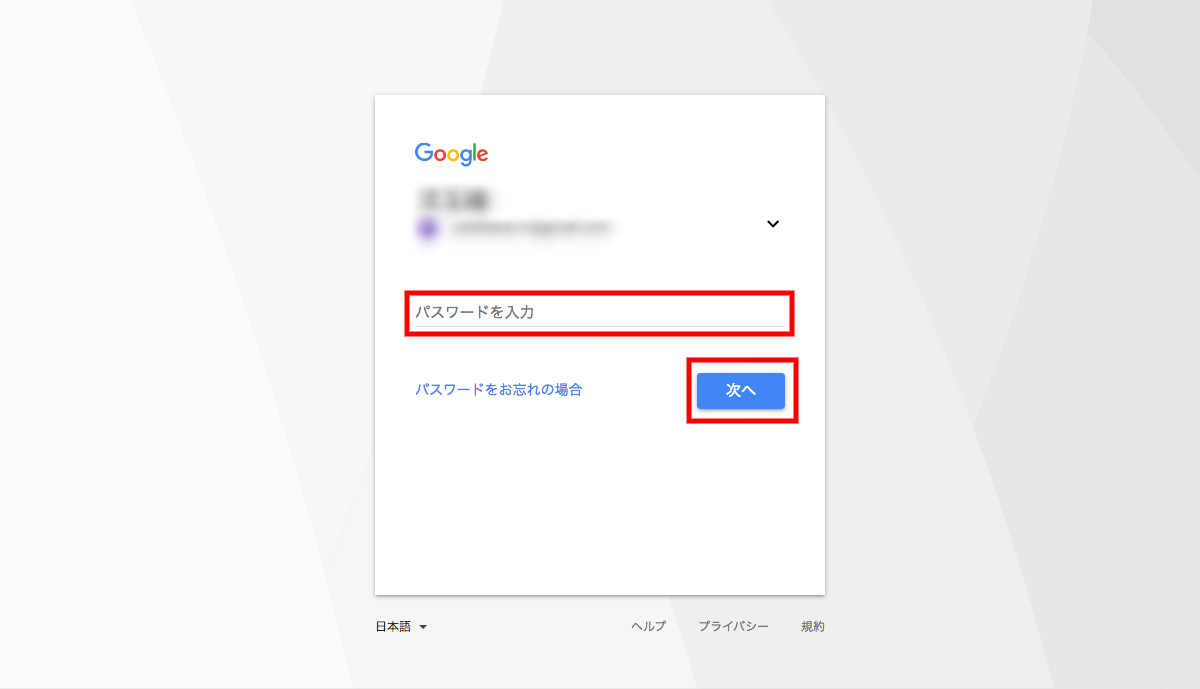Click the letter G of Google logo
Screen dimensions: 1200x689
click(424, 153)
